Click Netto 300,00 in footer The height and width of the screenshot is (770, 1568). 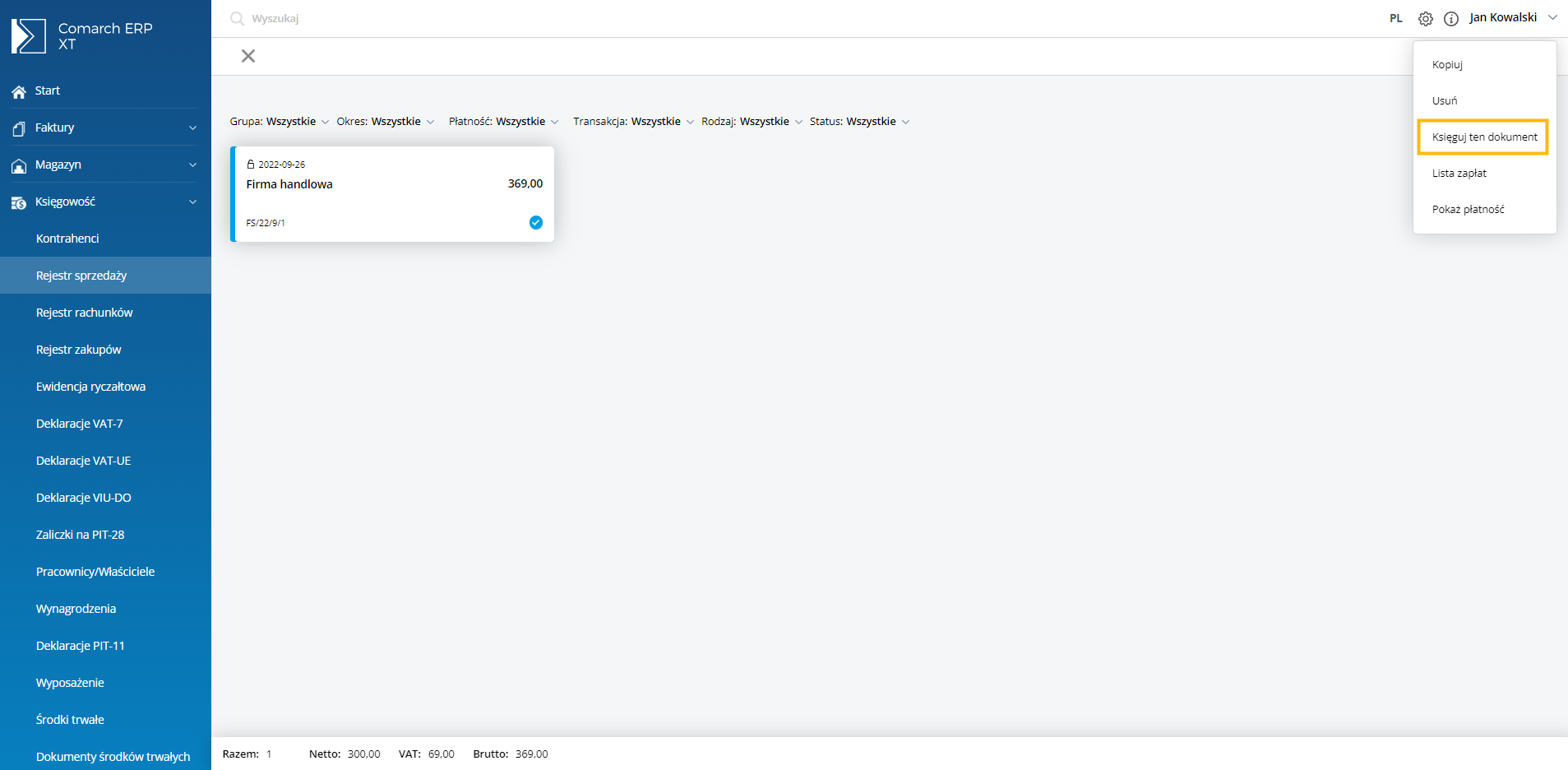[345, 754]
